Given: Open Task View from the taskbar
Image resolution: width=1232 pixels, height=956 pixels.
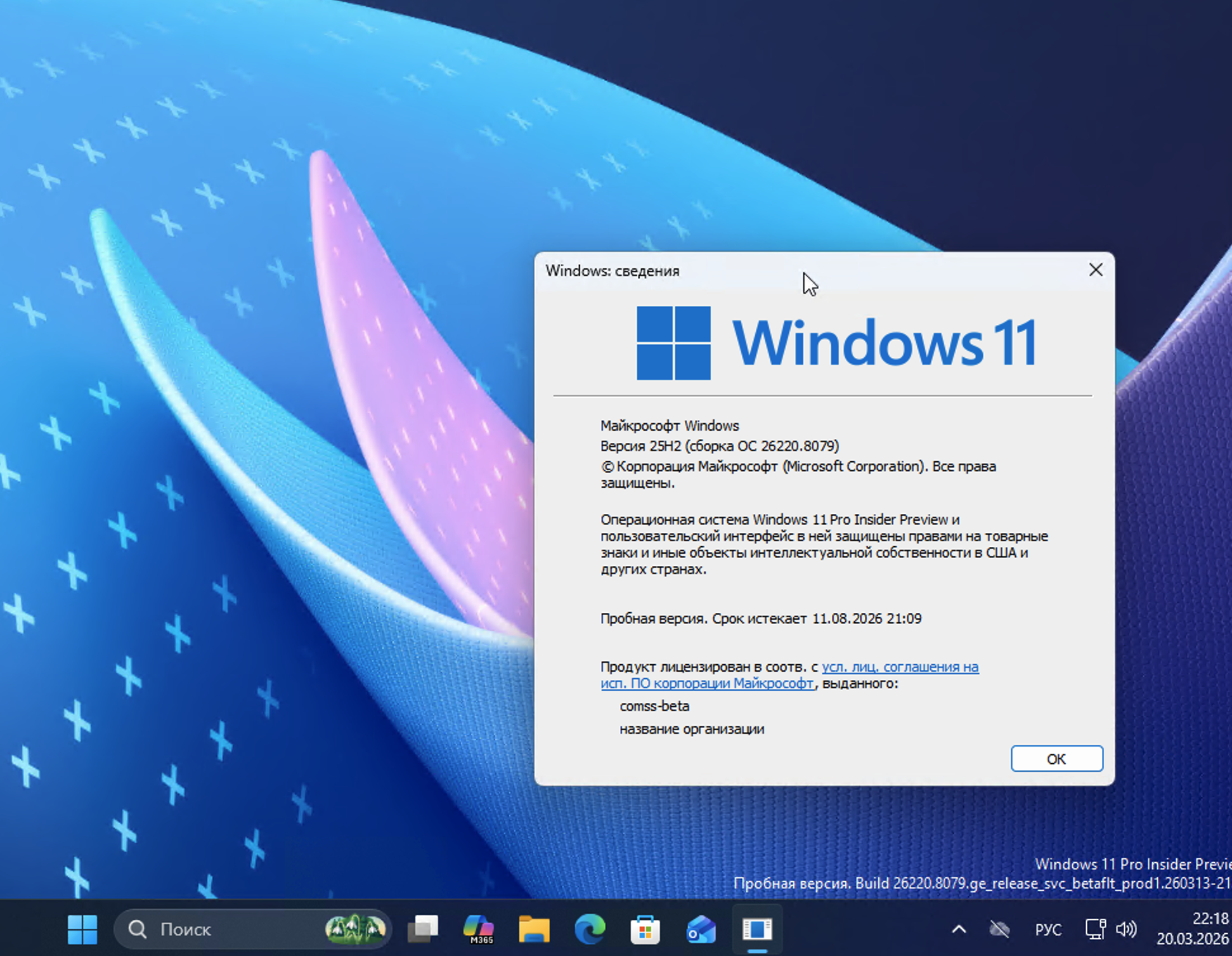Looking at the screenshot, I should pos(423,929).
